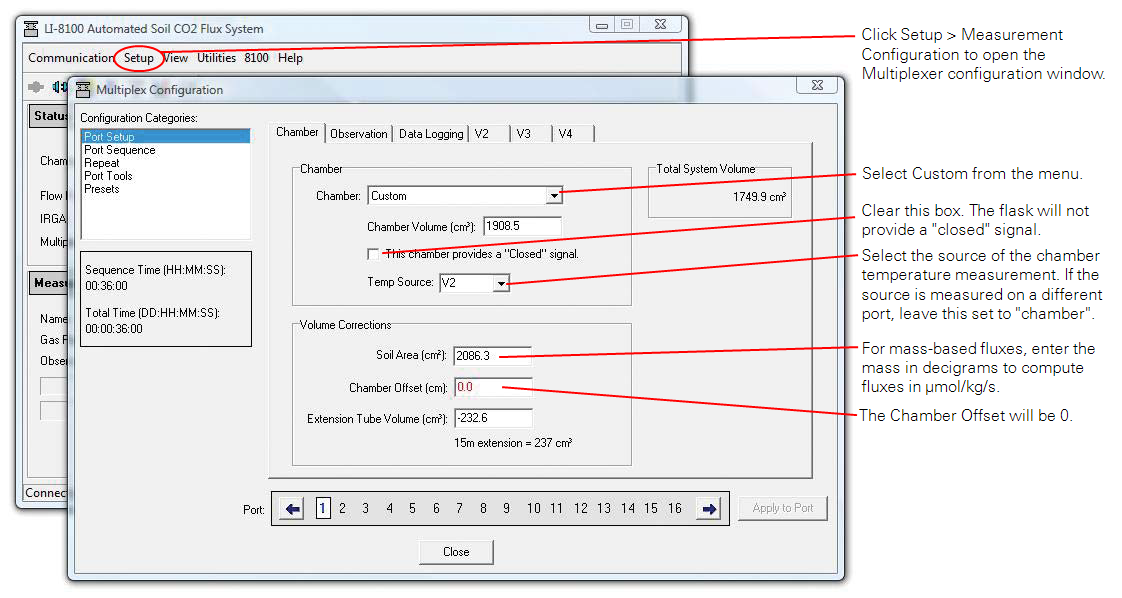Select port 10
The image size is (1122, 598).
pos(533,509)
